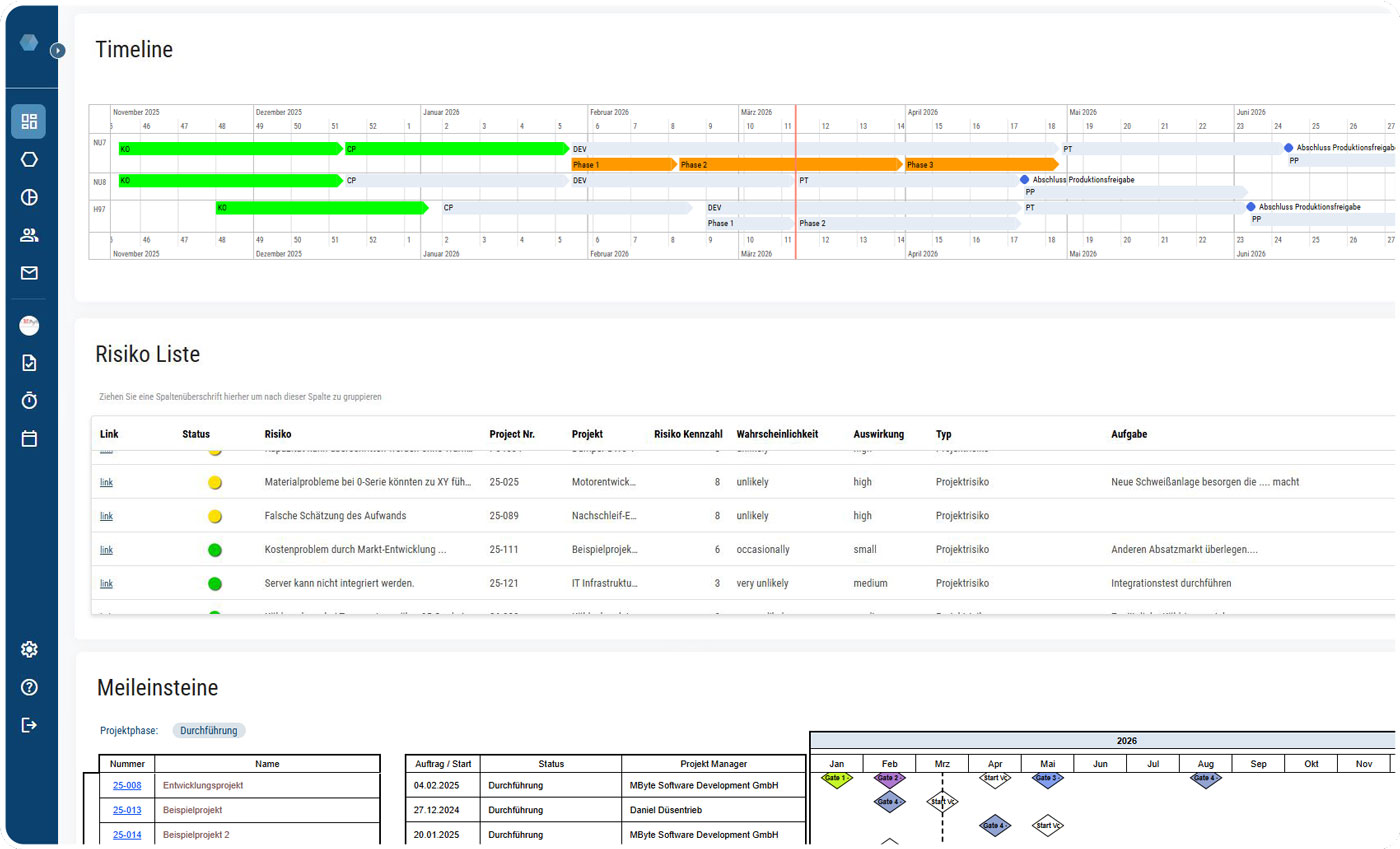
Task: Select the hexagon Projects icon in sidebar
Action: tap(30, 158)
